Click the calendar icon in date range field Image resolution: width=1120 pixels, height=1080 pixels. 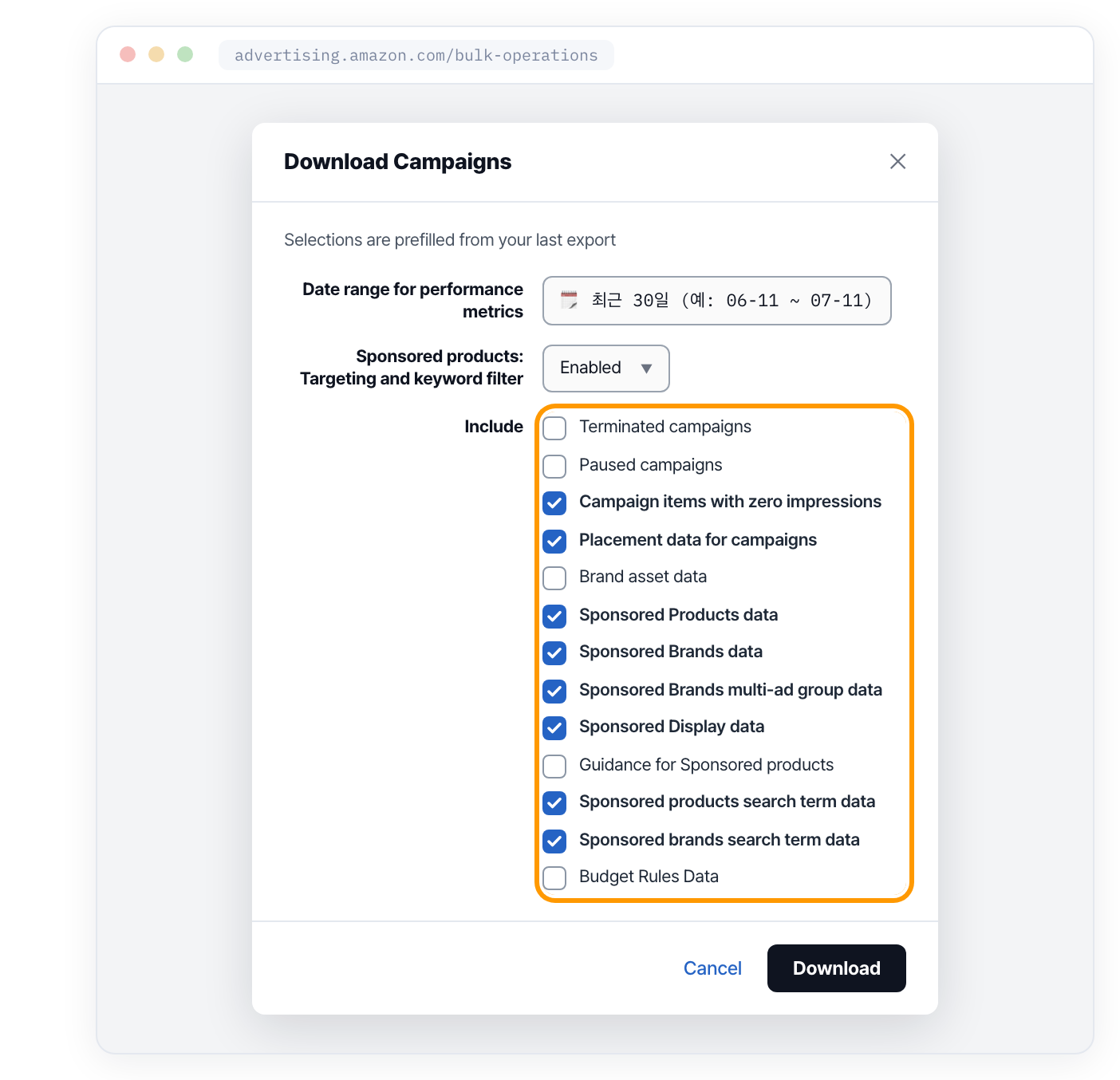click(x=569, y=301)
